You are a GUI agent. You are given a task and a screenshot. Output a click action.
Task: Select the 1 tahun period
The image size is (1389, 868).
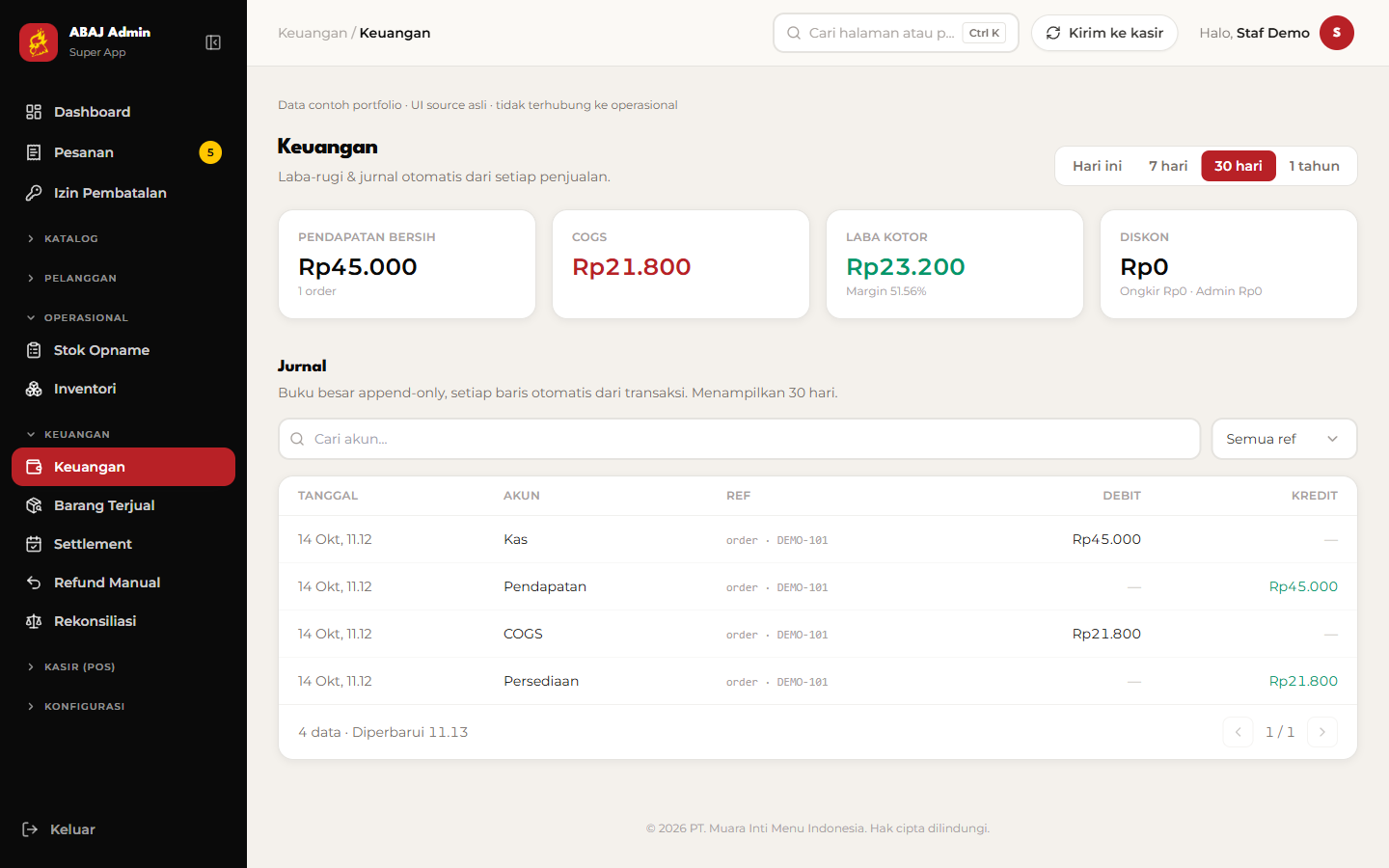point(1314,166)
